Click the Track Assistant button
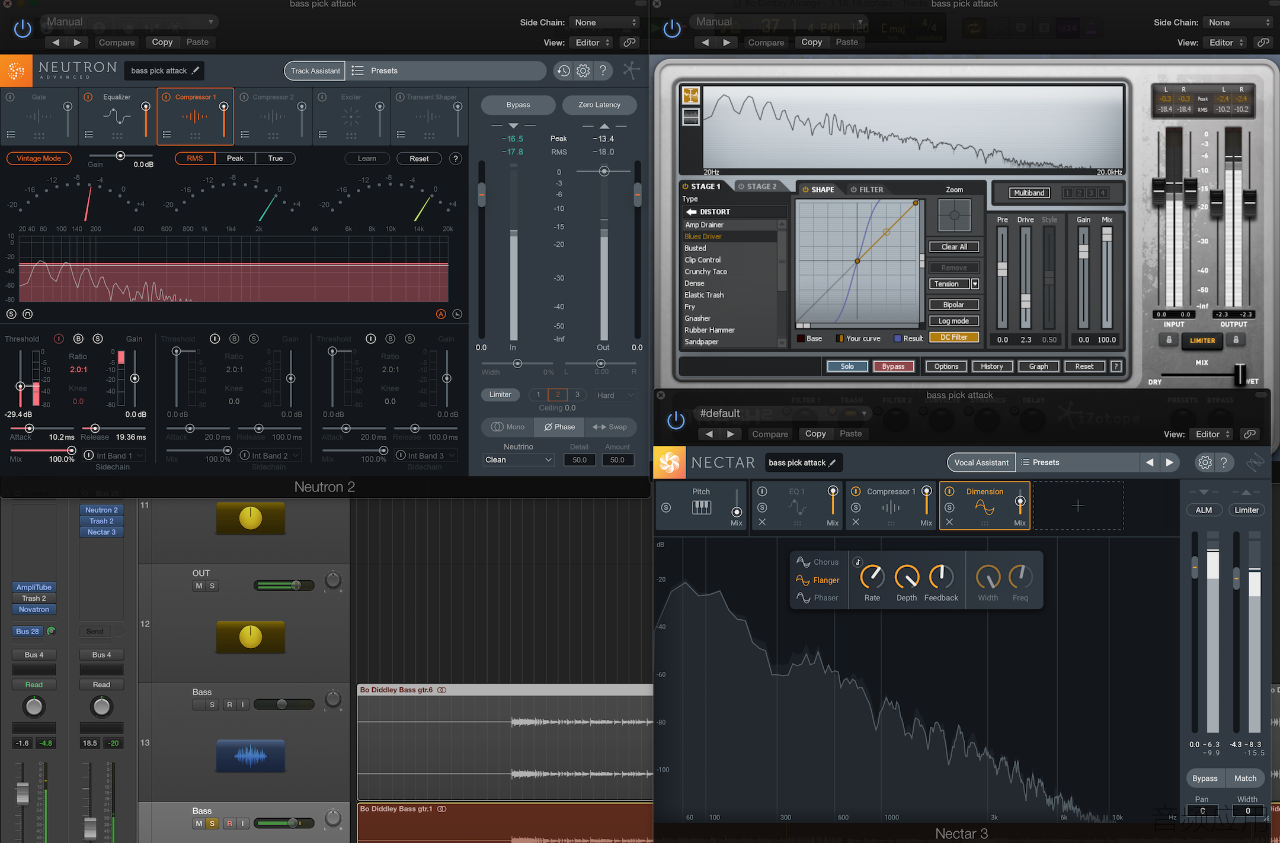 click(x=315, y=71)
